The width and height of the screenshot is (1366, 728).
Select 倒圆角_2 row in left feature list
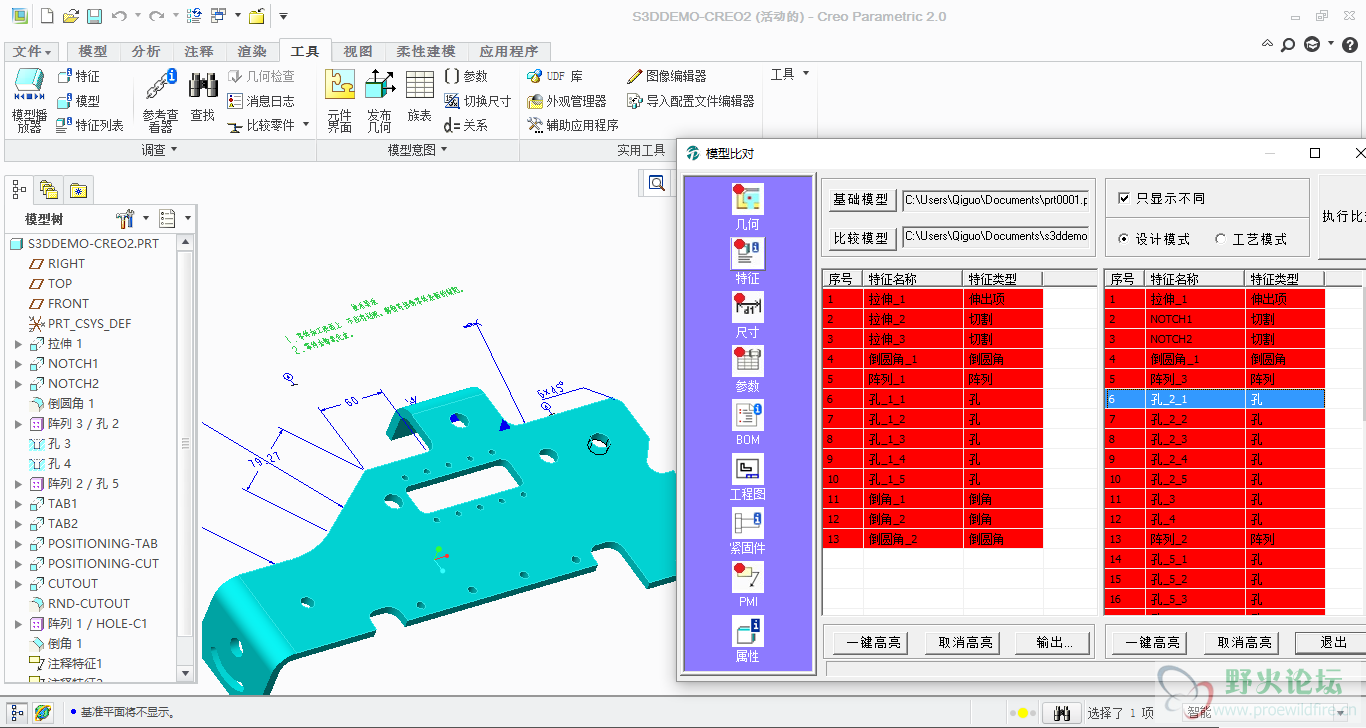(932, 539)
